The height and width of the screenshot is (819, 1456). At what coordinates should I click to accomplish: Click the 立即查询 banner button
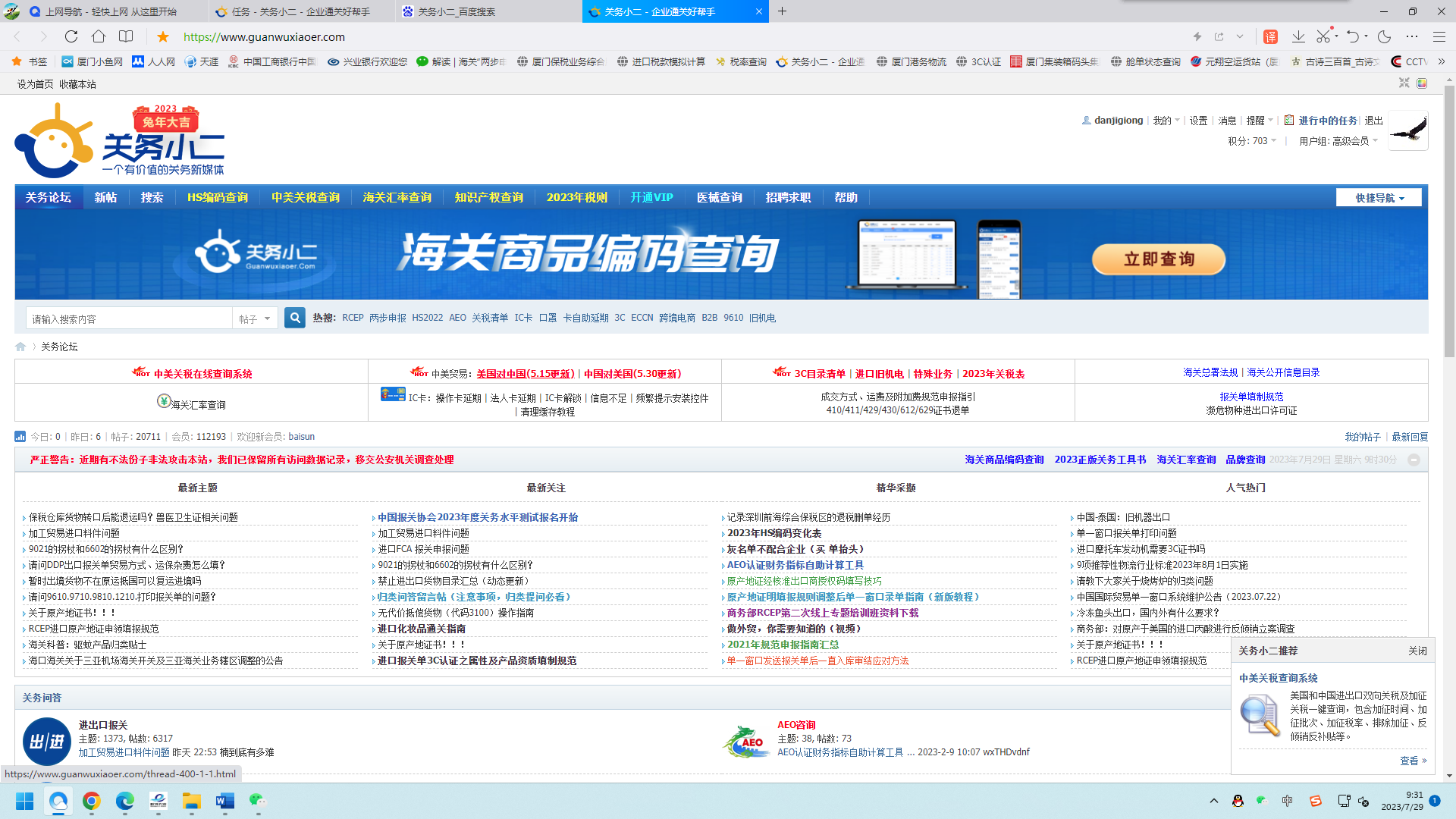click(x=1158, y=259)
